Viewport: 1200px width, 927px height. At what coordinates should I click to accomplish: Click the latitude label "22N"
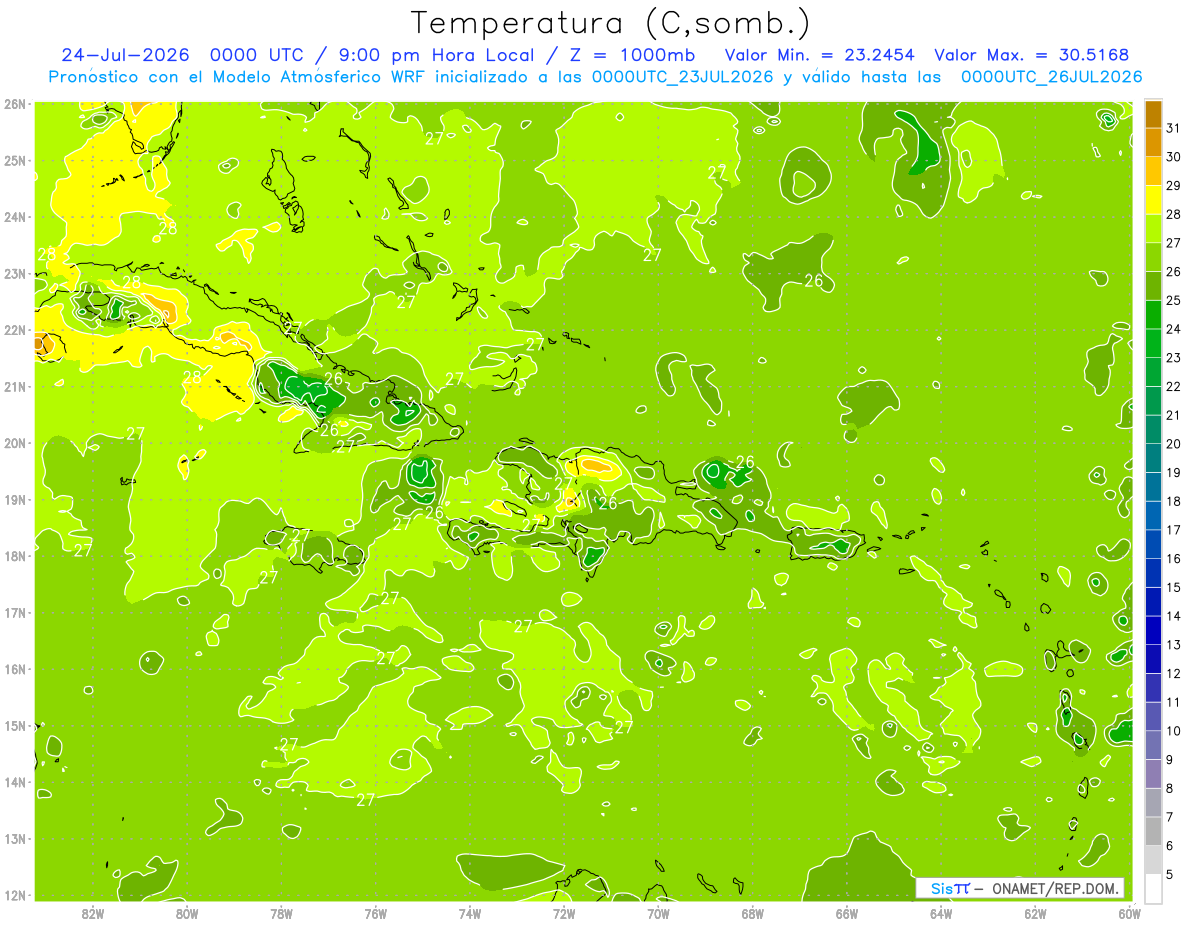(x=15, y=330)
